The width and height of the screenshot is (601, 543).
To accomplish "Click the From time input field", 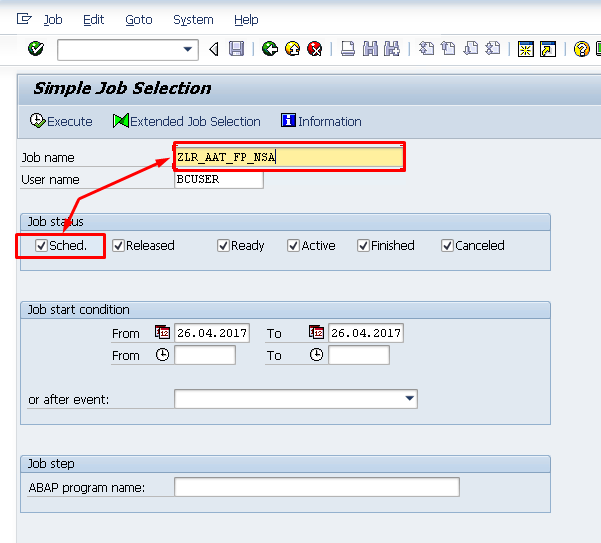I will coord(205,355).
